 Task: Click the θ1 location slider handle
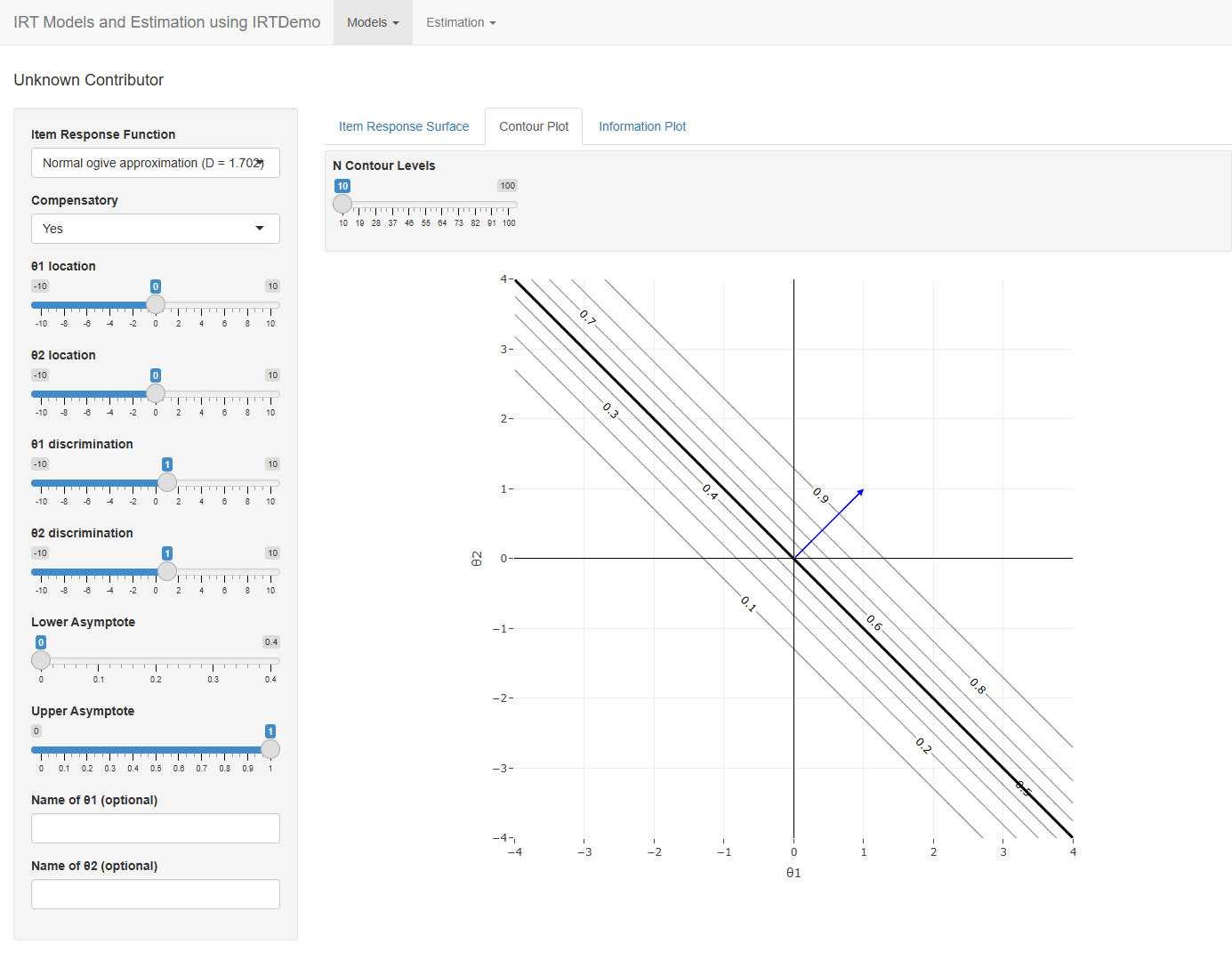click(x=156, y=304)
